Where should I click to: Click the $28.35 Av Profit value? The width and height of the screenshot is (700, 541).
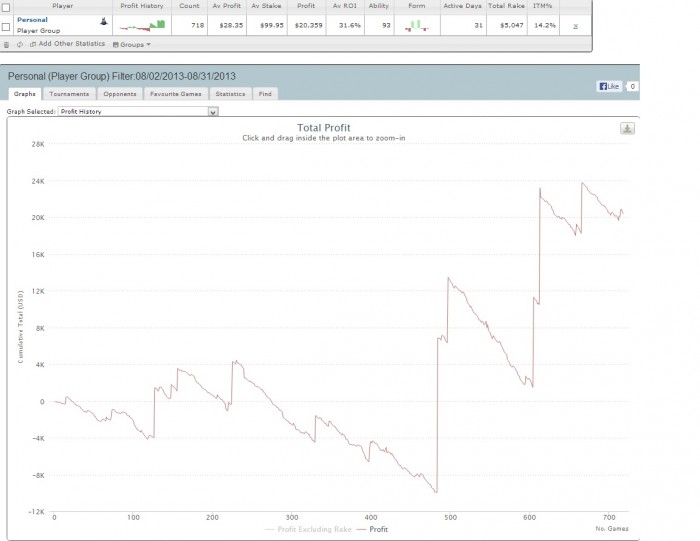231,25
